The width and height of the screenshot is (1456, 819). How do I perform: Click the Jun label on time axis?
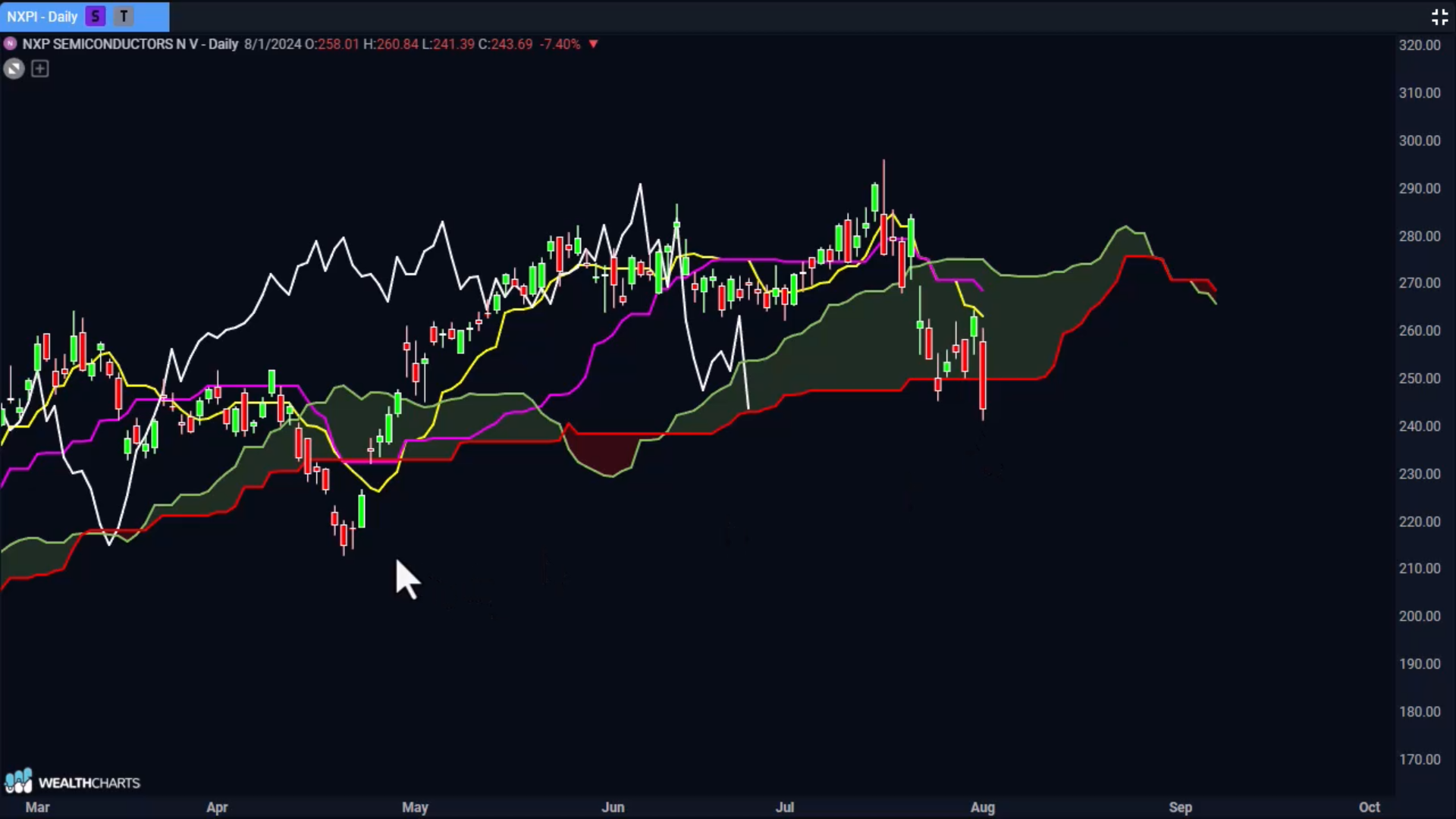613,807
